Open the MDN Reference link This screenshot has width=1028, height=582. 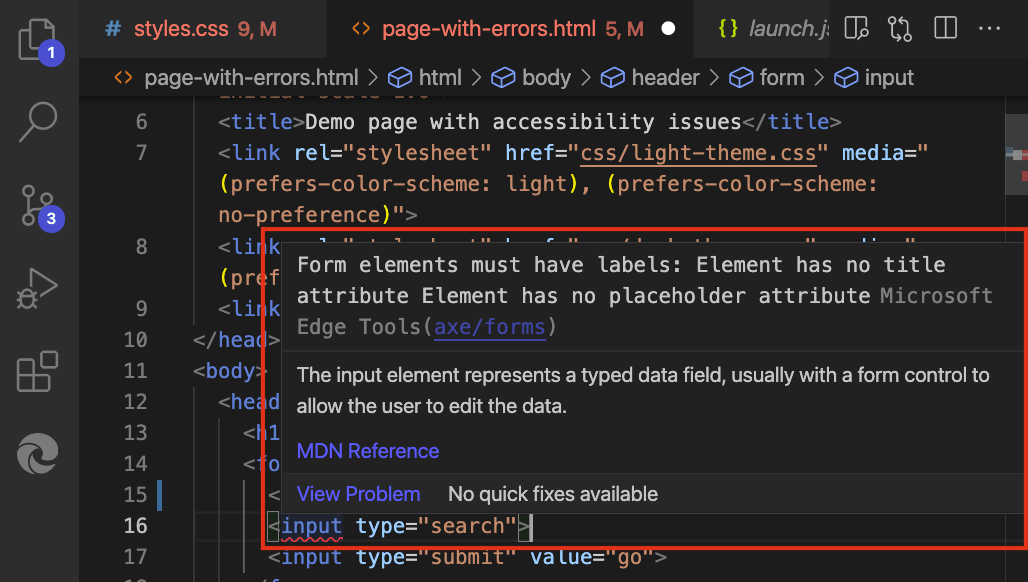pos(367,451)
